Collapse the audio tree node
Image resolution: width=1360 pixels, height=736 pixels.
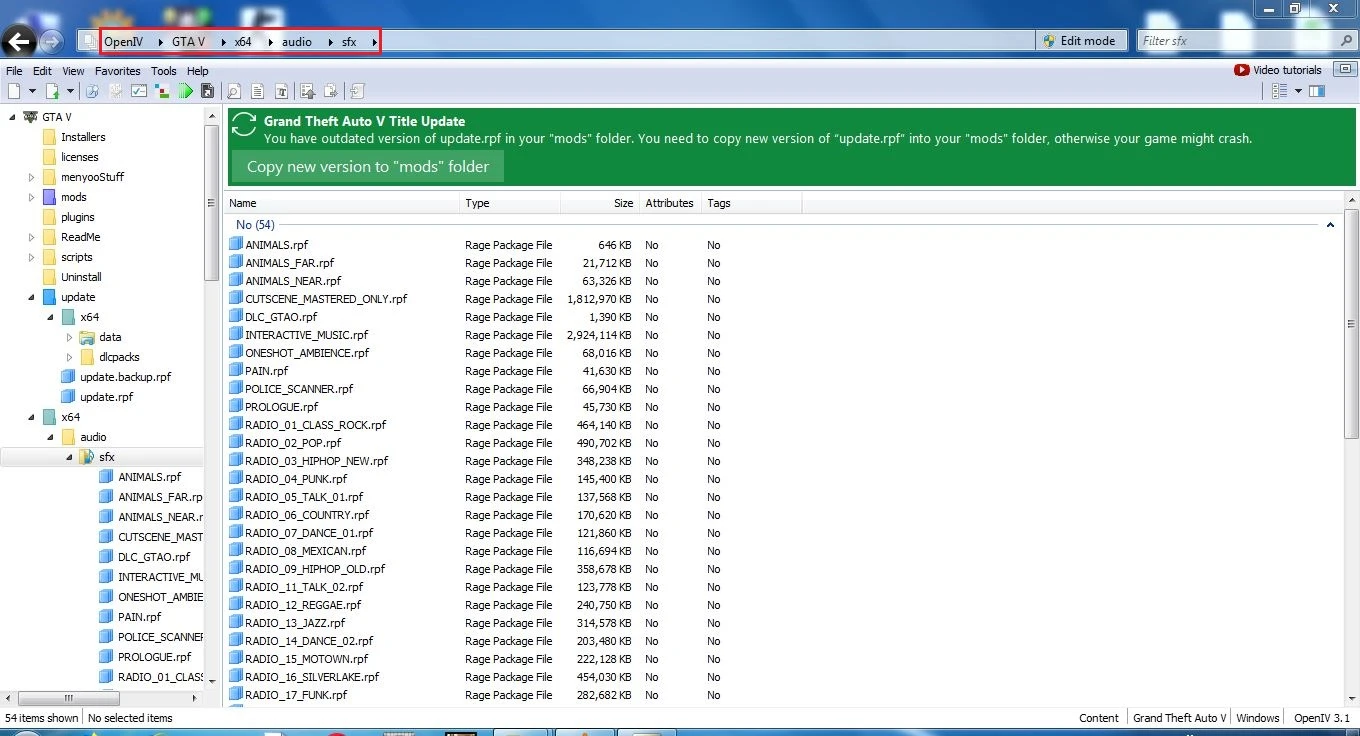[50, 437]
